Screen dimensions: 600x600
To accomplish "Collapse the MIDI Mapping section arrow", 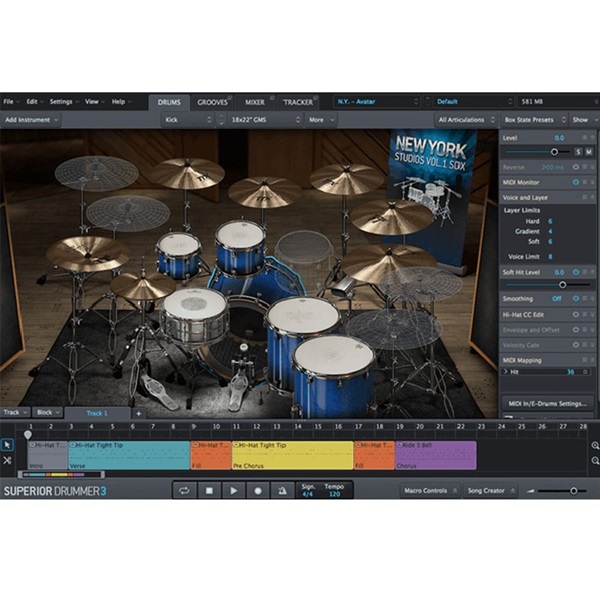I will pyautogui.click(x=593, y=360).
